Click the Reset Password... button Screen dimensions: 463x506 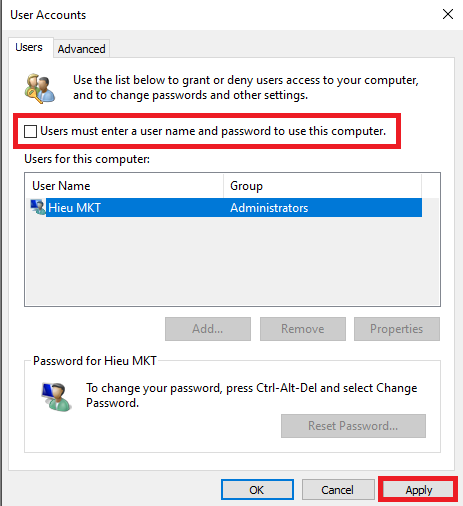[353, 426]
